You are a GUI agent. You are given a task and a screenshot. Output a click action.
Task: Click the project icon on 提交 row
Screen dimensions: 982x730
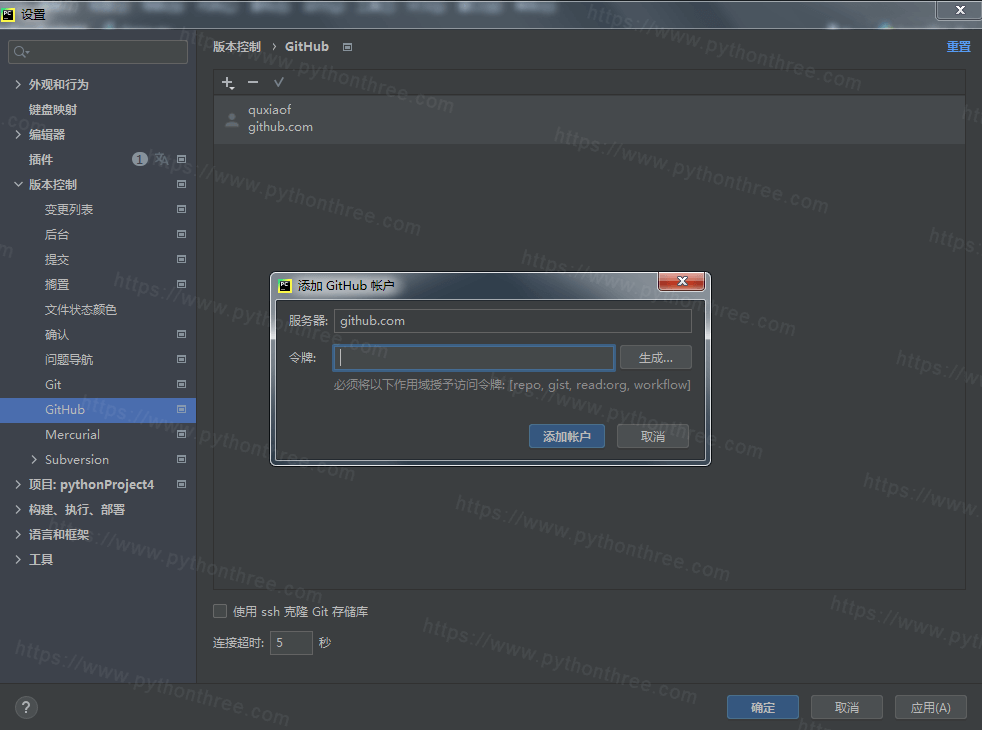[182, 259]
